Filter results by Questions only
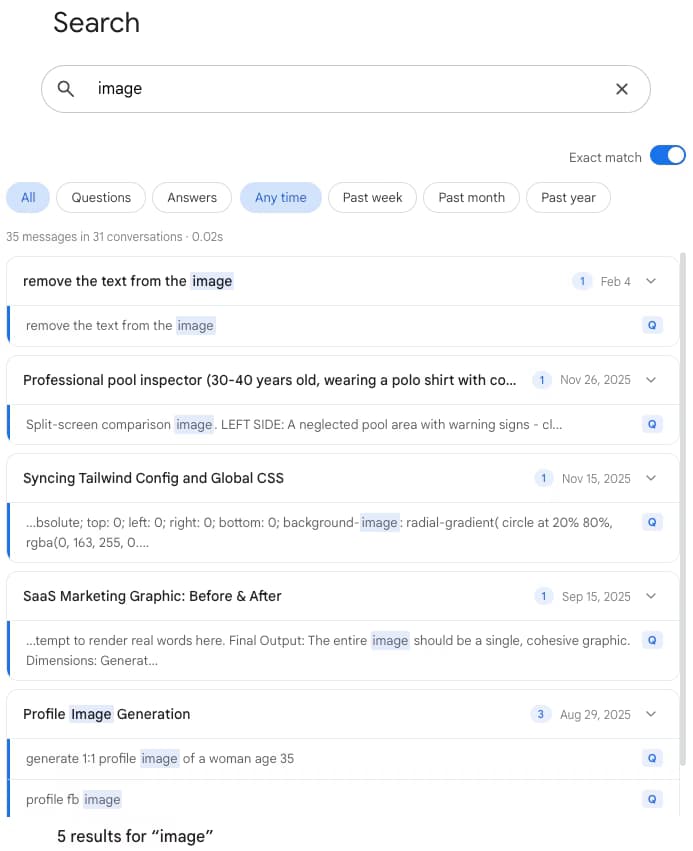 [x=100, y=197]
